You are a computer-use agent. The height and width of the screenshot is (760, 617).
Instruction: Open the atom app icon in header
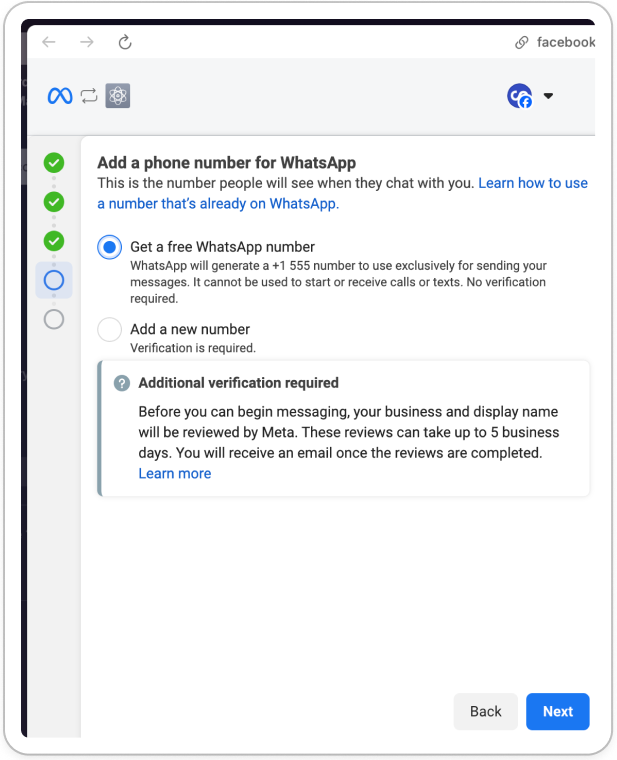[118, 95]
